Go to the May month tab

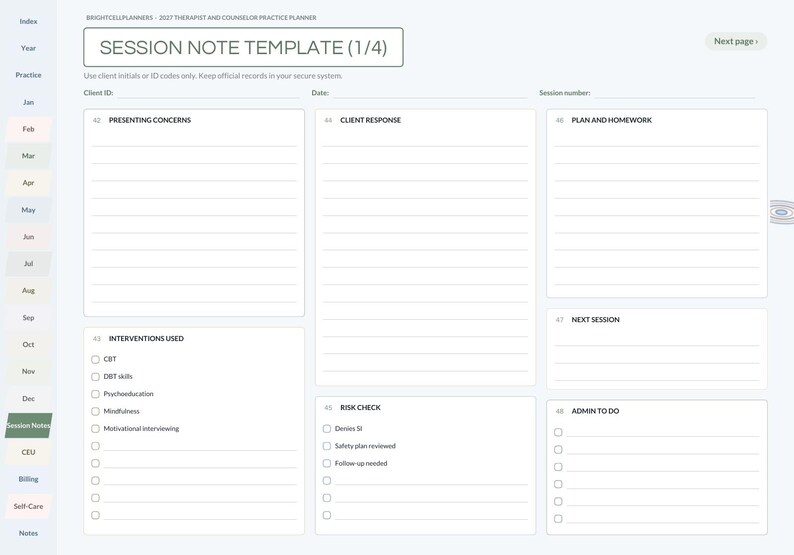tap(28, 210)
